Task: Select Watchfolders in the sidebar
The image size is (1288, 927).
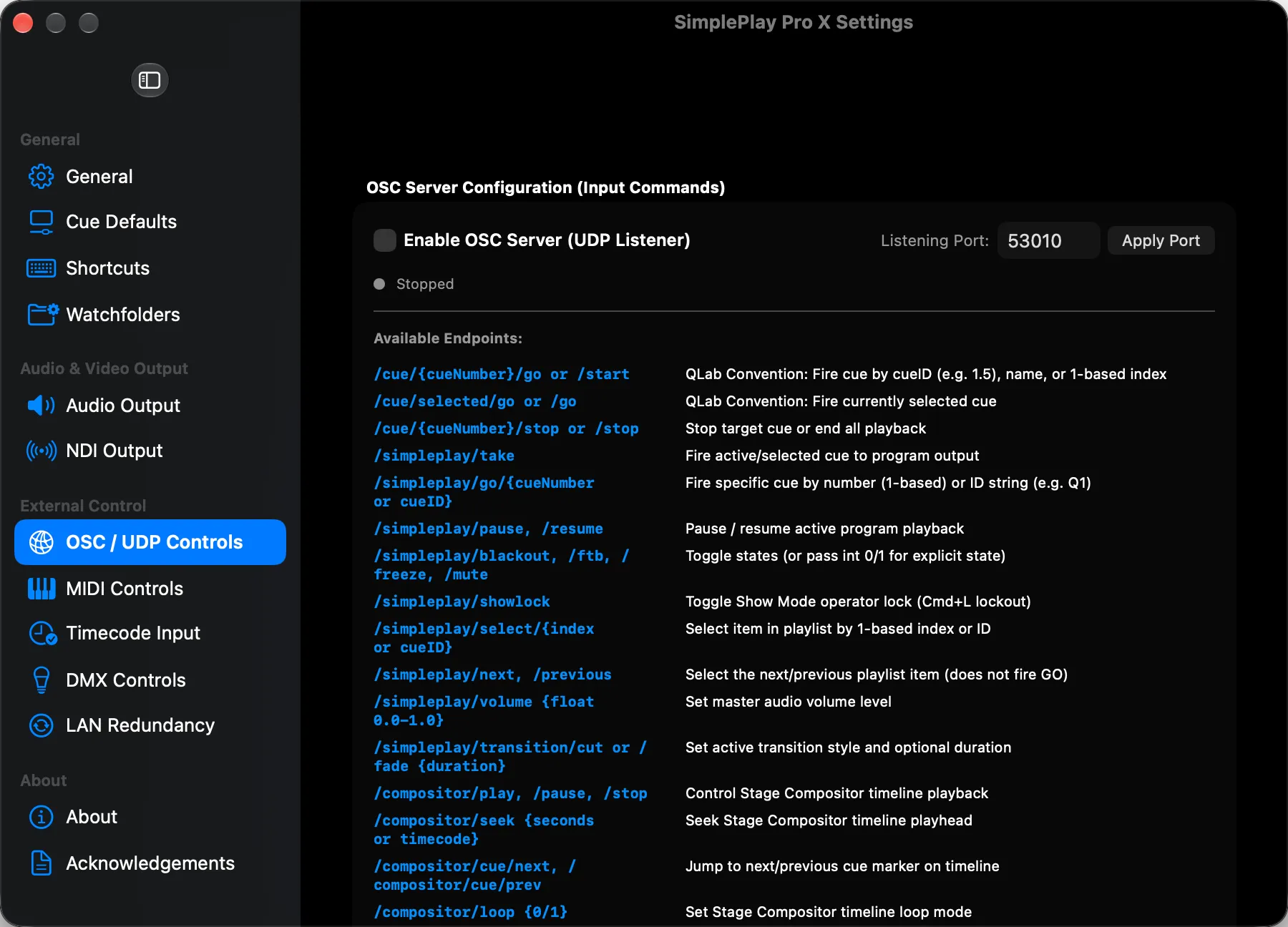Action: (x=150, y=315)
